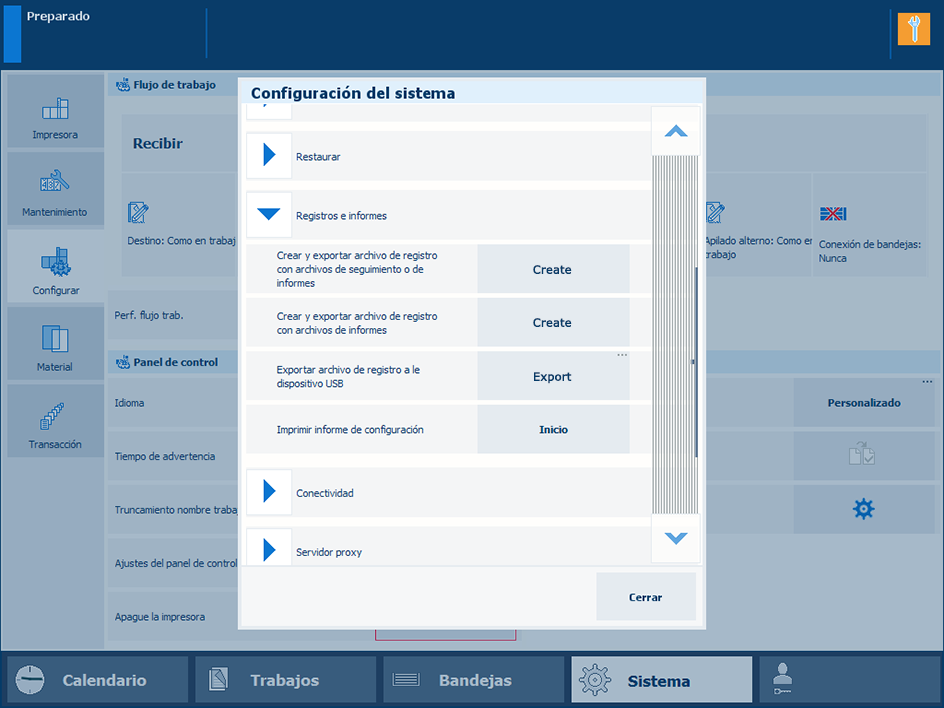
Task: Click the Truncamiento nombre trabajo row
Action: tap(173, 509)
